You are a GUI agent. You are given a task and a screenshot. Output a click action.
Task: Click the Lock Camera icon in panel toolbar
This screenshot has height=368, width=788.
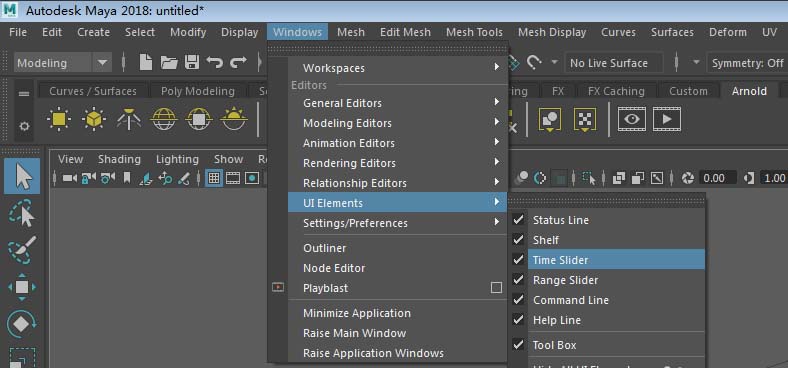pyautogui.click(x=88, y=178)
